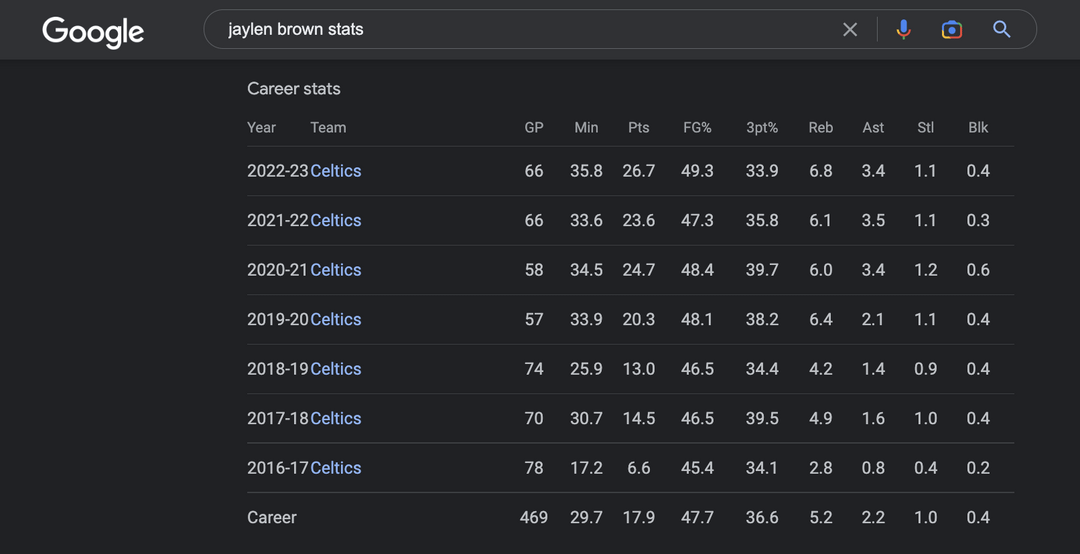Open Celtics link for 2019-20 season
1080x554 pixels.
point(336,319)
